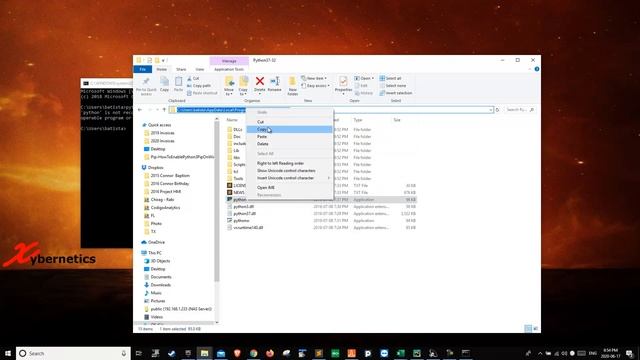Expand Insert Unicode control character submenu
Viewport: 640px width, 360px height.
pyautogui.click(x=289, y=178)
